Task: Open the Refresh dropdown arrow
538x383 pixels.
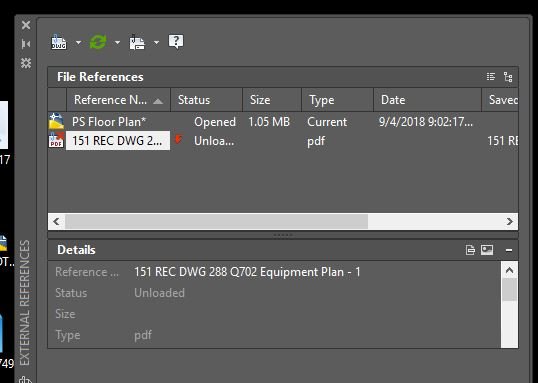Action: [117, 43]
